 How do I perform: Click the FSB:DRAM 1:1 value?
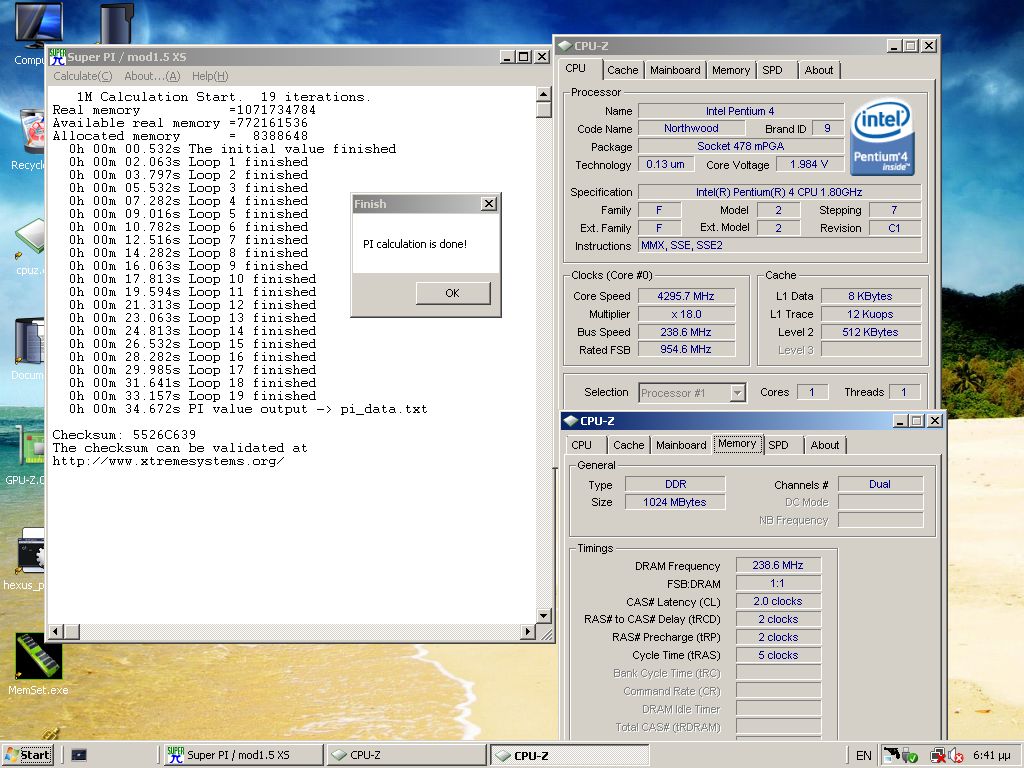tap(778, 583)
